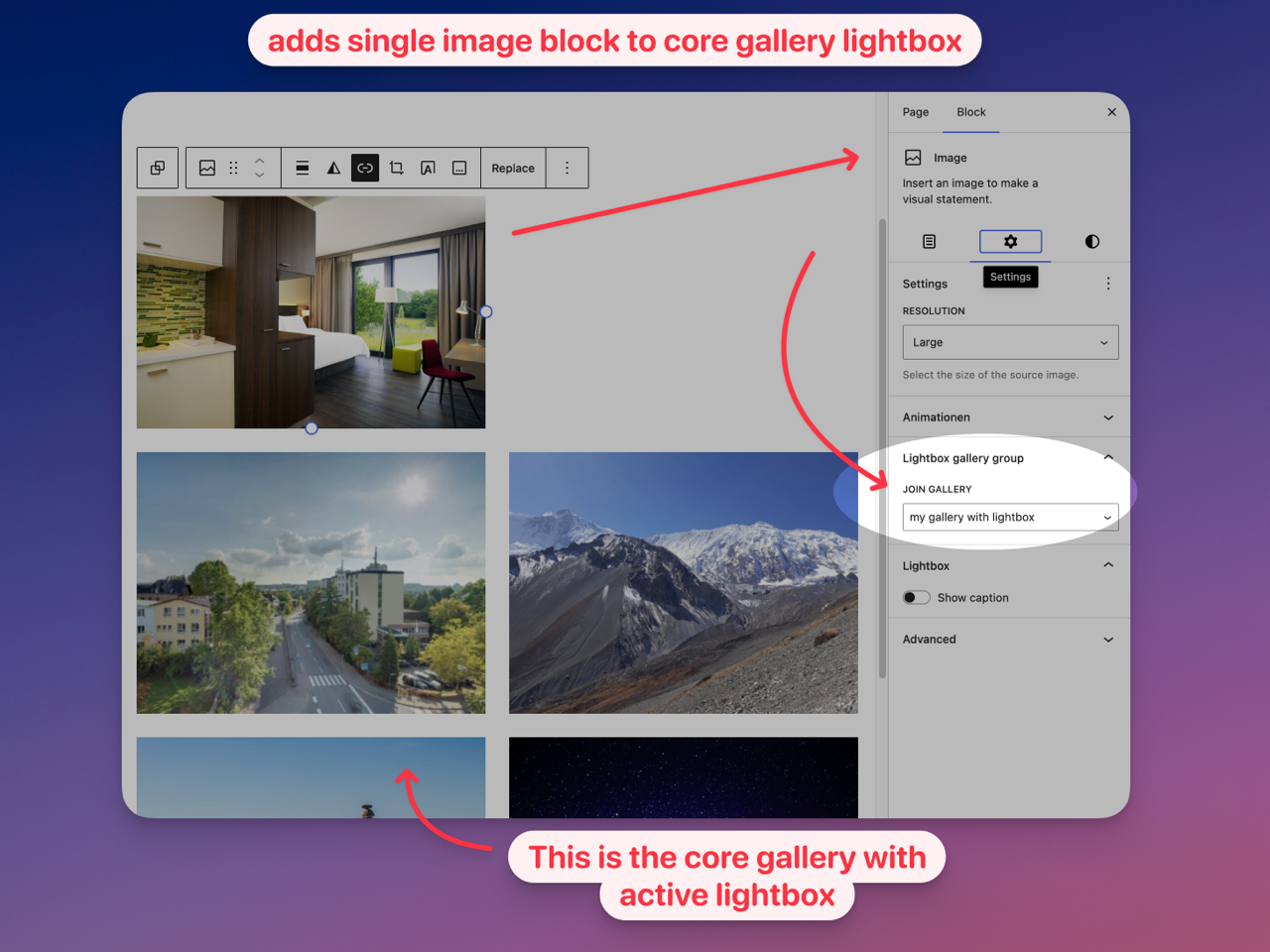
Task: Collapse the Lightbox panel
Action: click(x=1010, y=565)
